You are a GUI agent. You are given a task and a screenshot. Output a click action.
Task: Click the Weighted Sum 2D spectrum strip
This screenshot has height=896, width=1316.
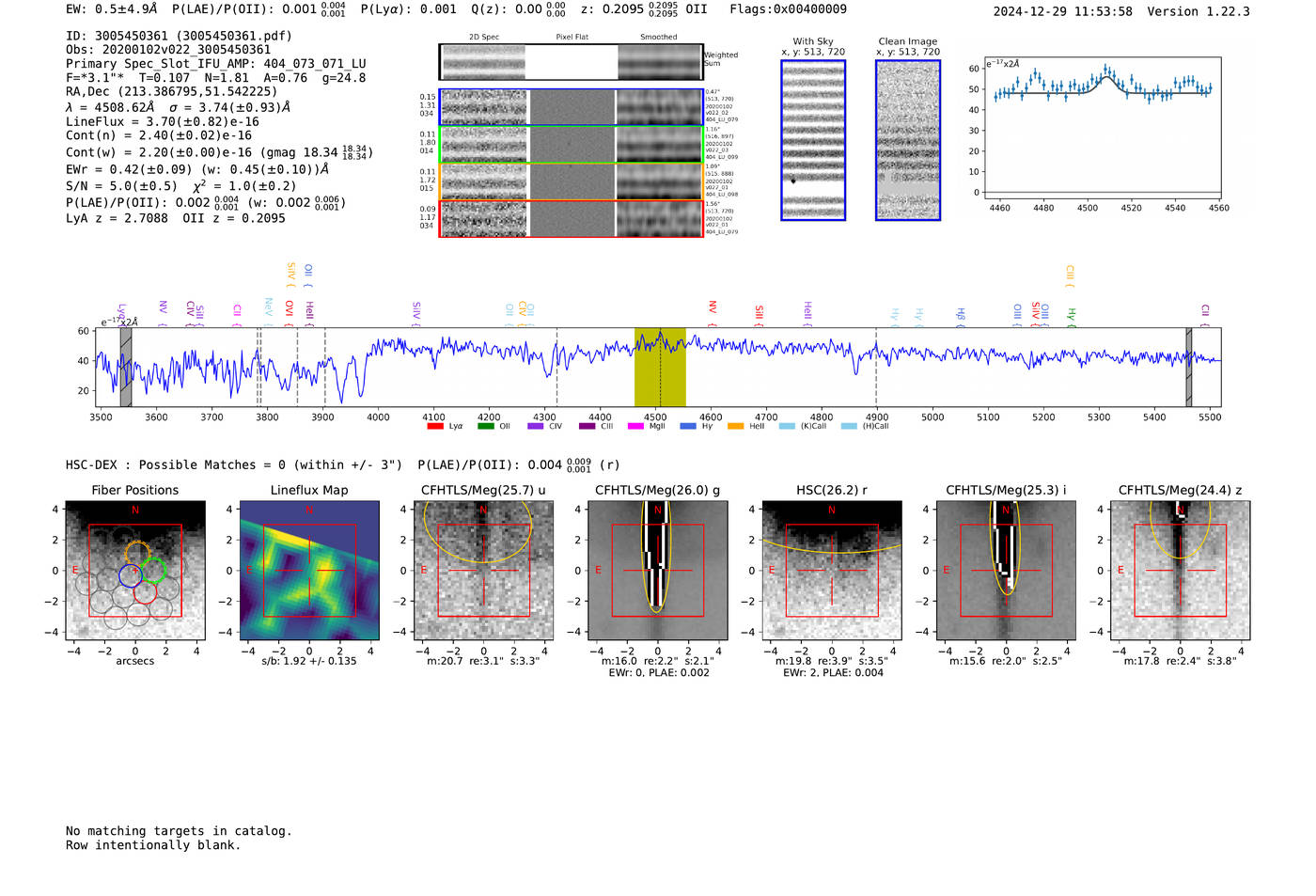coord(571,62)
